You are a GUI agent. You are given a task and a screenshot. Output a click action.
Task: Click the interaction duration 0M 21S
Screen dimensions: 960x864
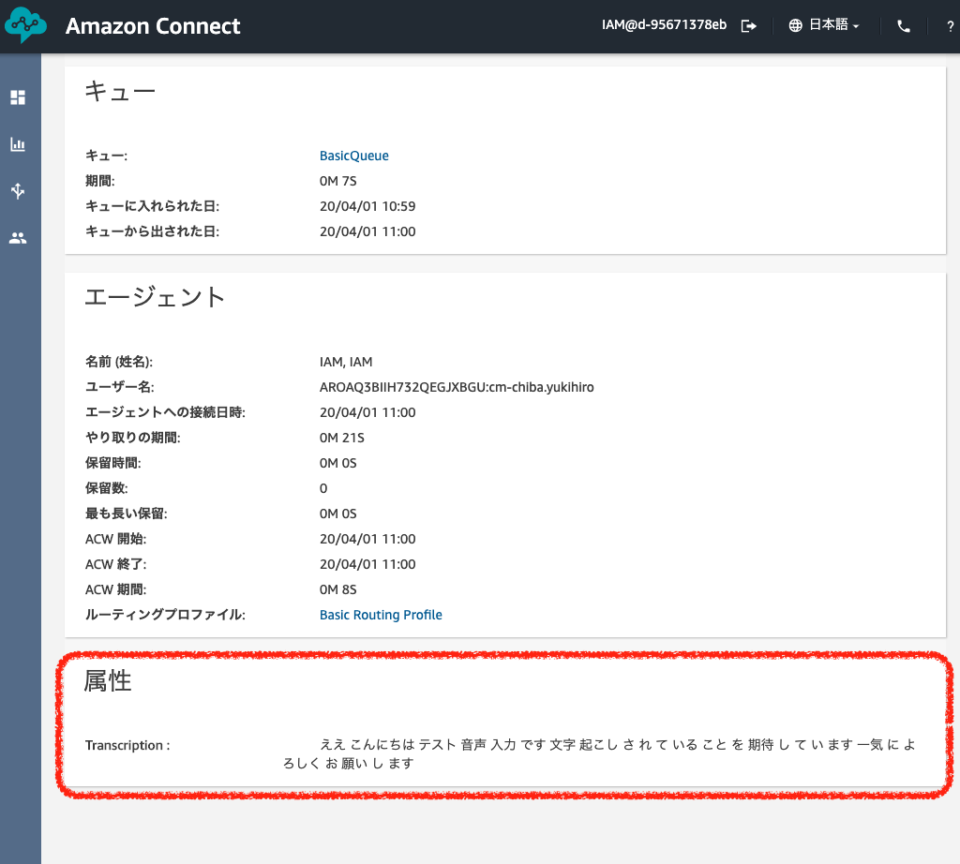(x=342, y=438)
